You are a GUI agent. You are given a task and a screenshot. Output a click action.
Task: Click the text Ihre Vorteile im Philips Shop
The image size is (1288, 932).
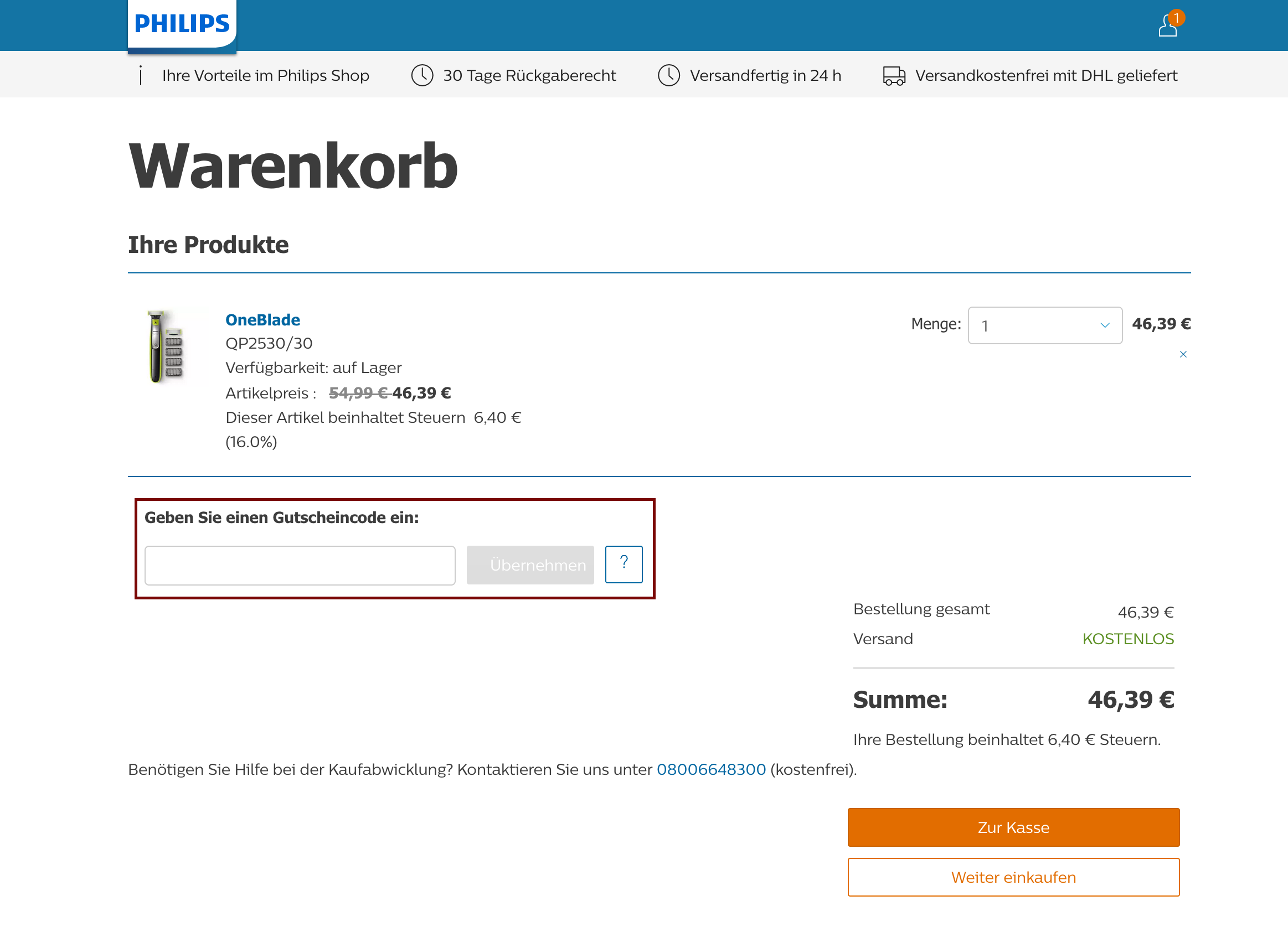point(266,75)
